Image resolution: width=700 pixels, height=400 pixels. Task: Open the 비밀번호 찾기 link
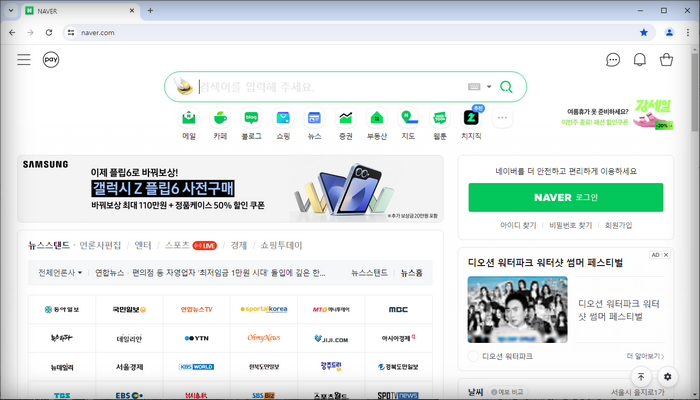pyautogui.click(x=571, y=225)
